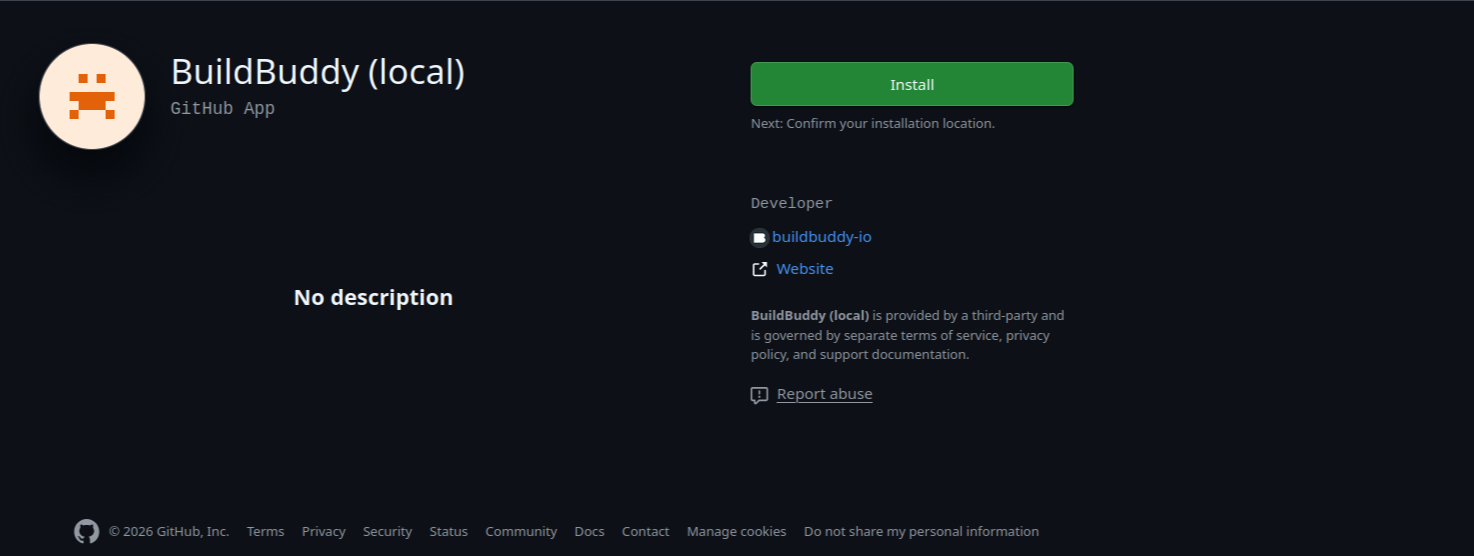1474x556 pixels.
Task: Click the report icon beside Report abuse
Action: [x=760, y=395]
